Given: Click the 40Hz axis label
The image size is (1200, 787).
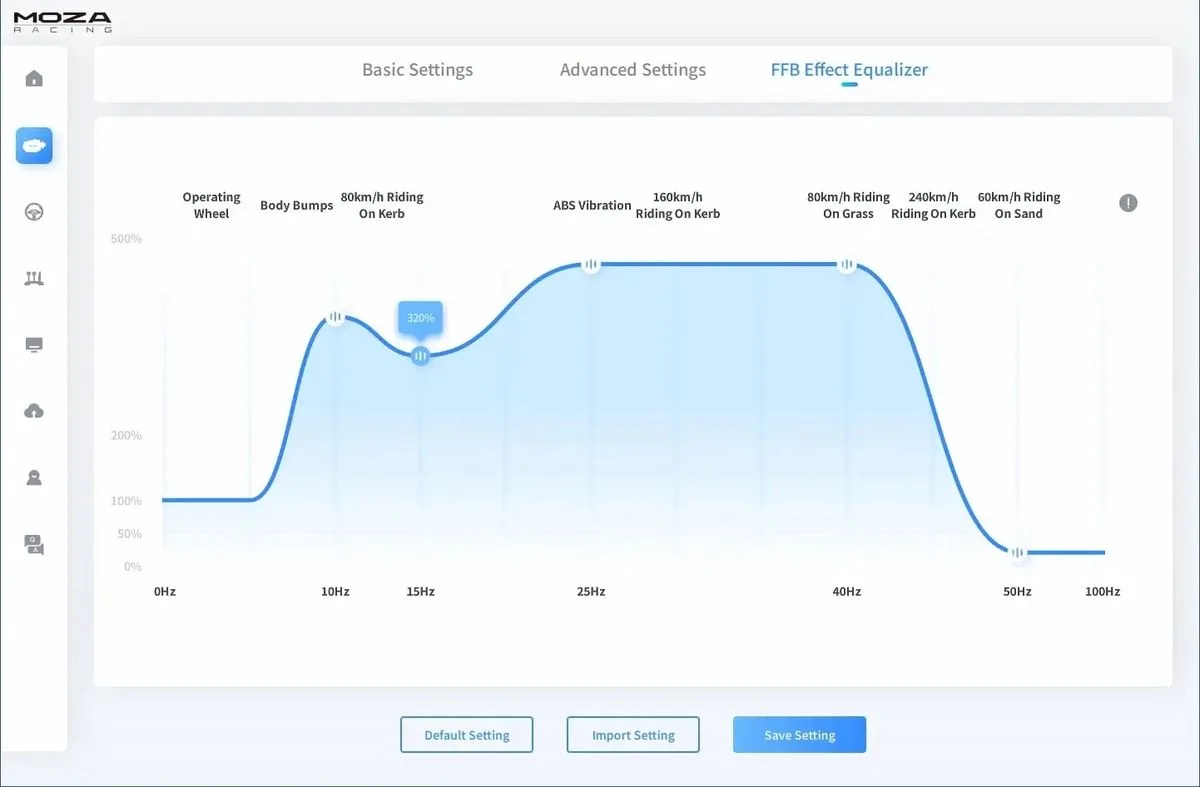Looking at the screenshot, I should [847, 592].
